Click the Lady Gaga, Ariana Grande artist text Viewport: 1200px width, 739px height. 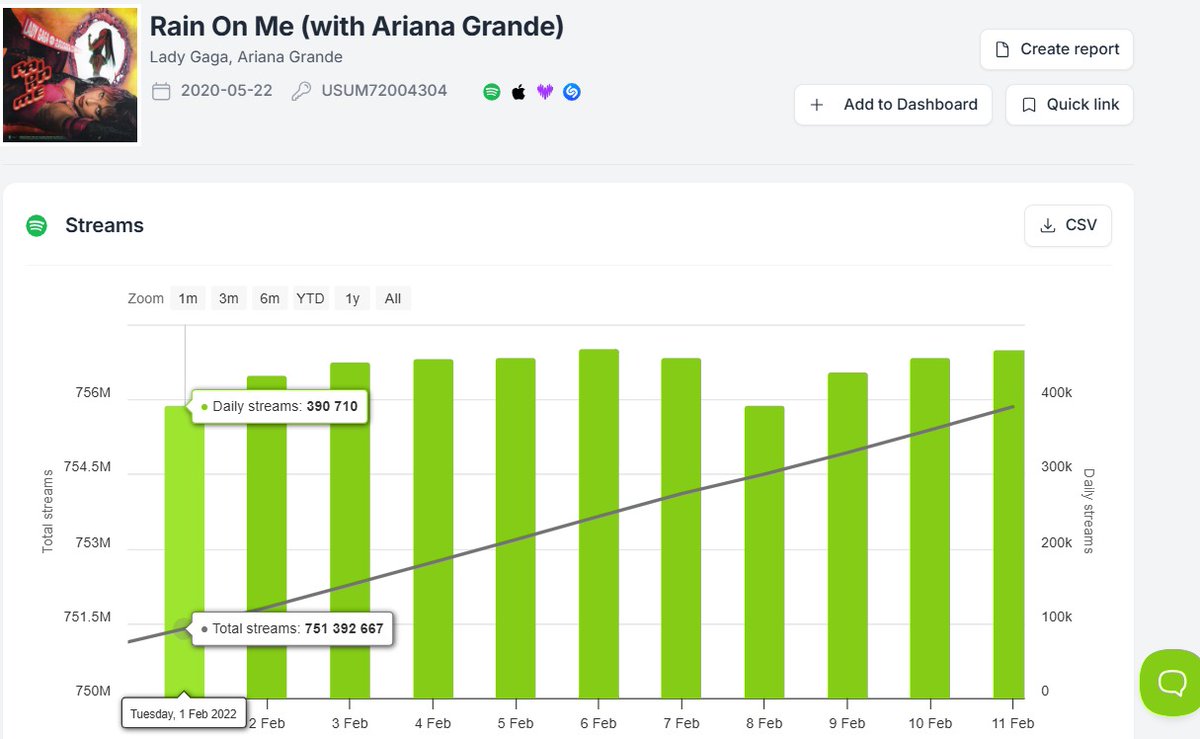(x=246, y=57)
